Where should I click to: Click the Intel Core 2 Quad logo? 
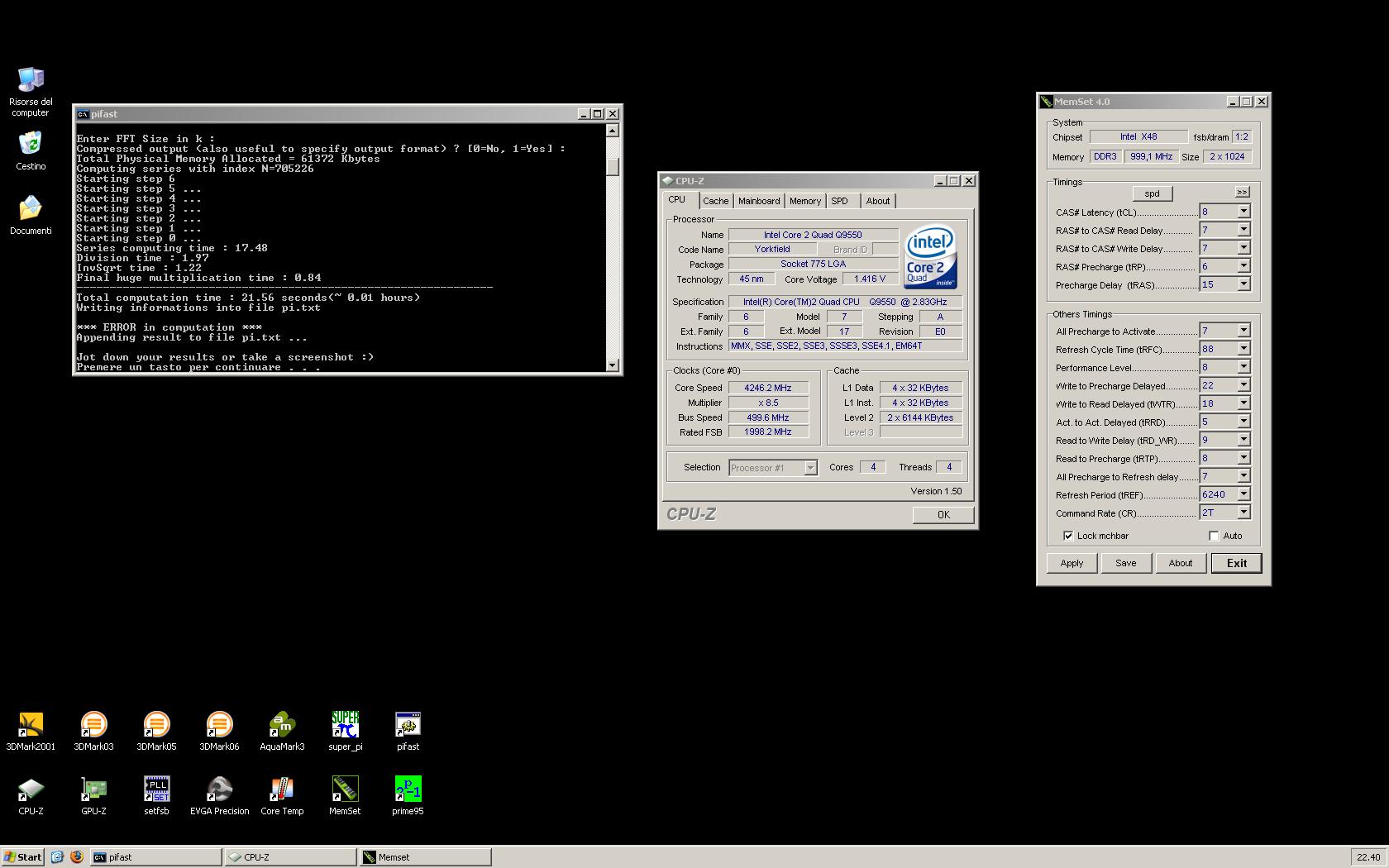[930, 256]
